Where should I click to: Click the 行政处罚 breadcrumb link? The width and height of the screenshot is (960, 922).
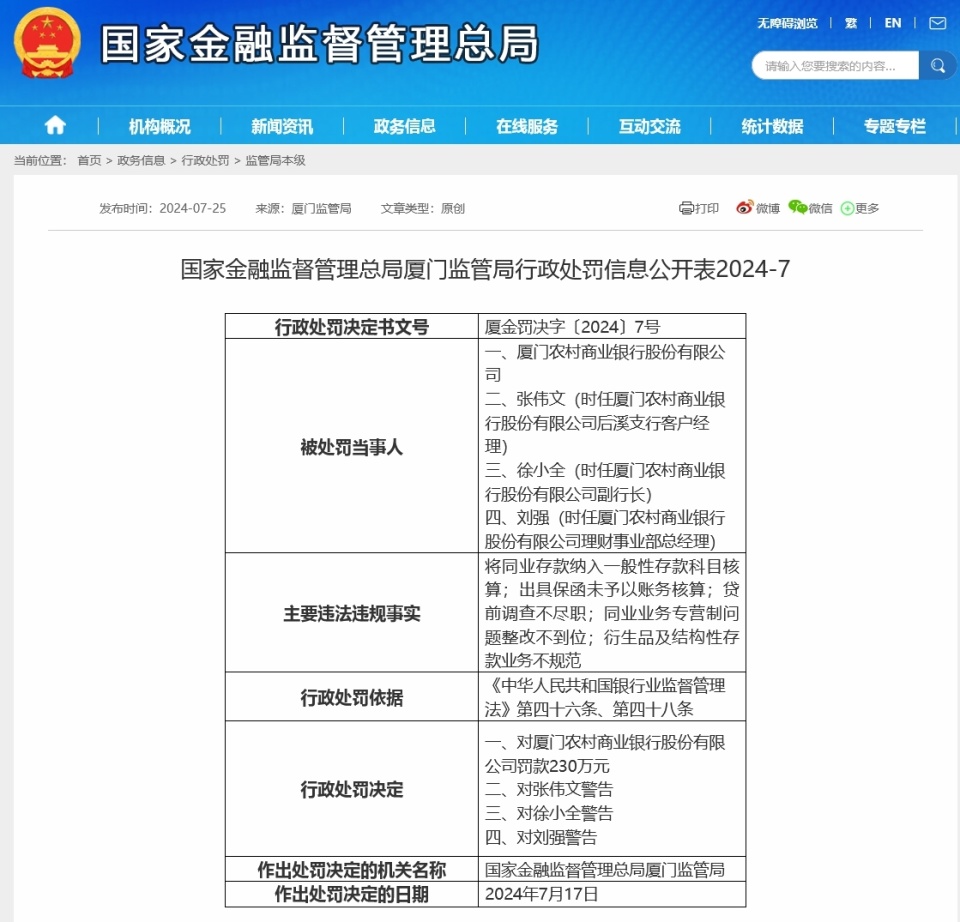pyautogui.click(x=205, y=160)
